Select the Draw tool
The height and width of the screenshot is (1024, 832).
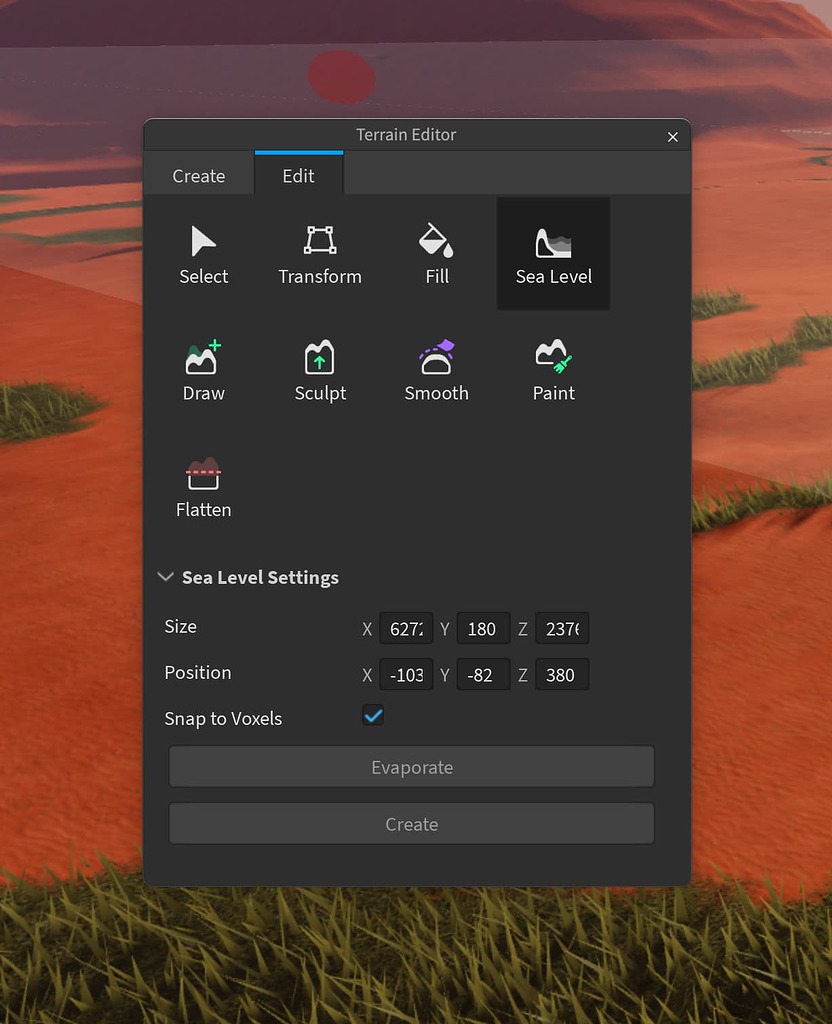[203, 368]
